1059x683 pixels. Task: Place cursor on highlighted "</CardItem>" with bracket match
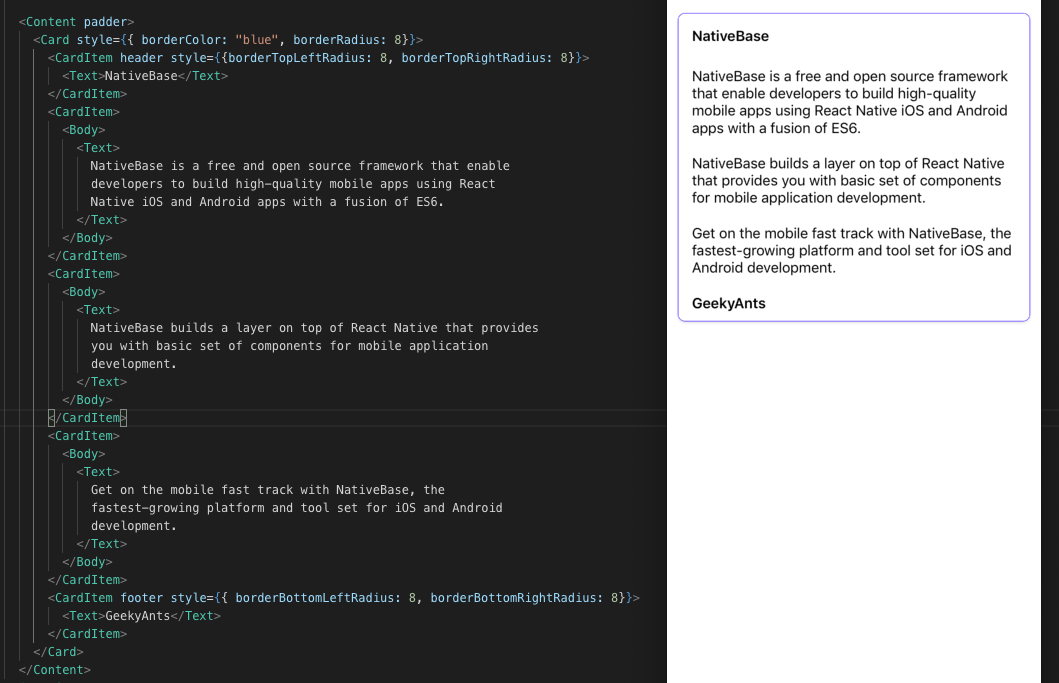87,418
